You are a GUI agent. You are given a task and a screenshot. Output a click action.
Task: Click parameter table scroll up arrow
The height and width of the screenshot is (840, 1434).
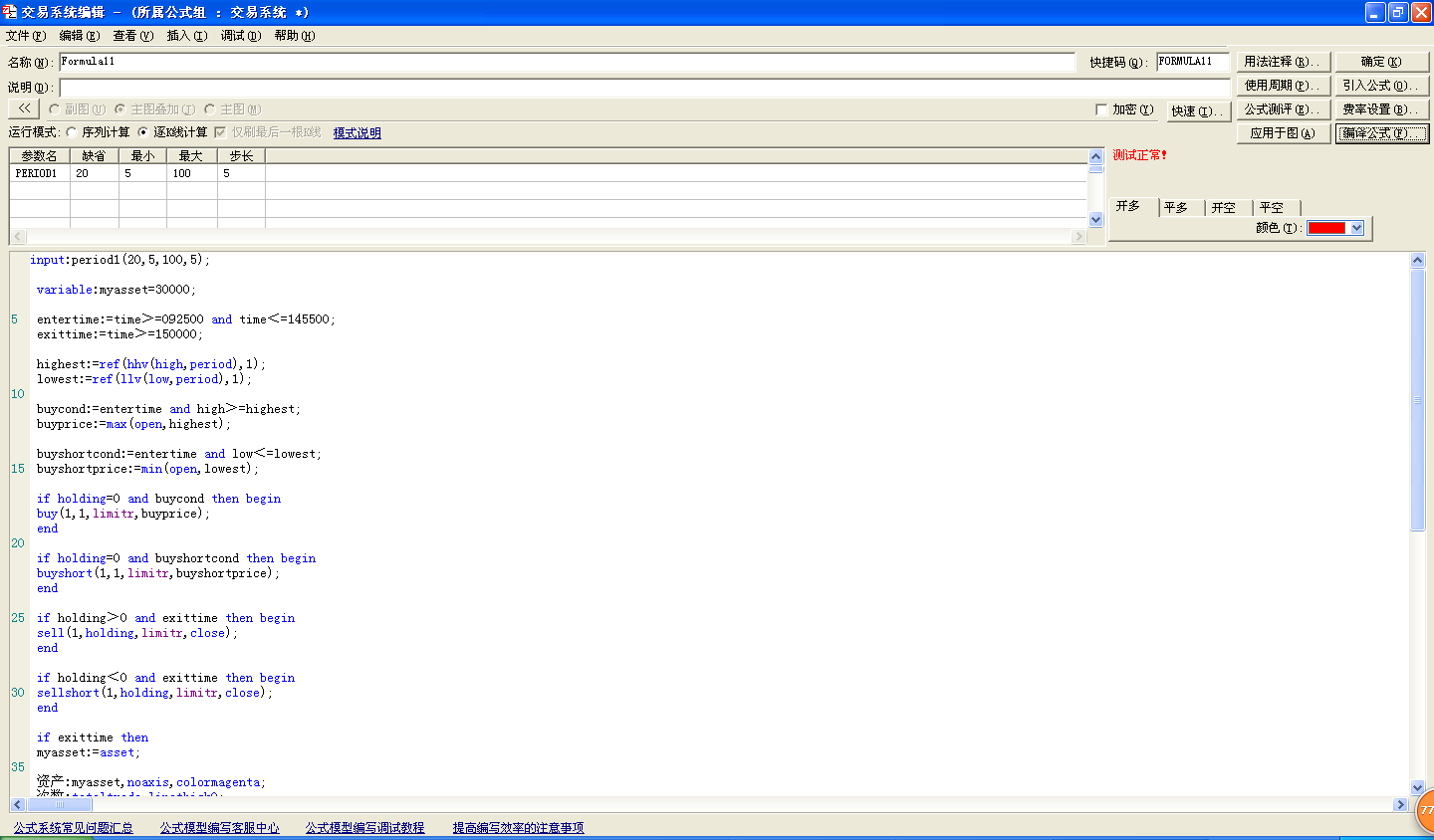coord(1096,156)
